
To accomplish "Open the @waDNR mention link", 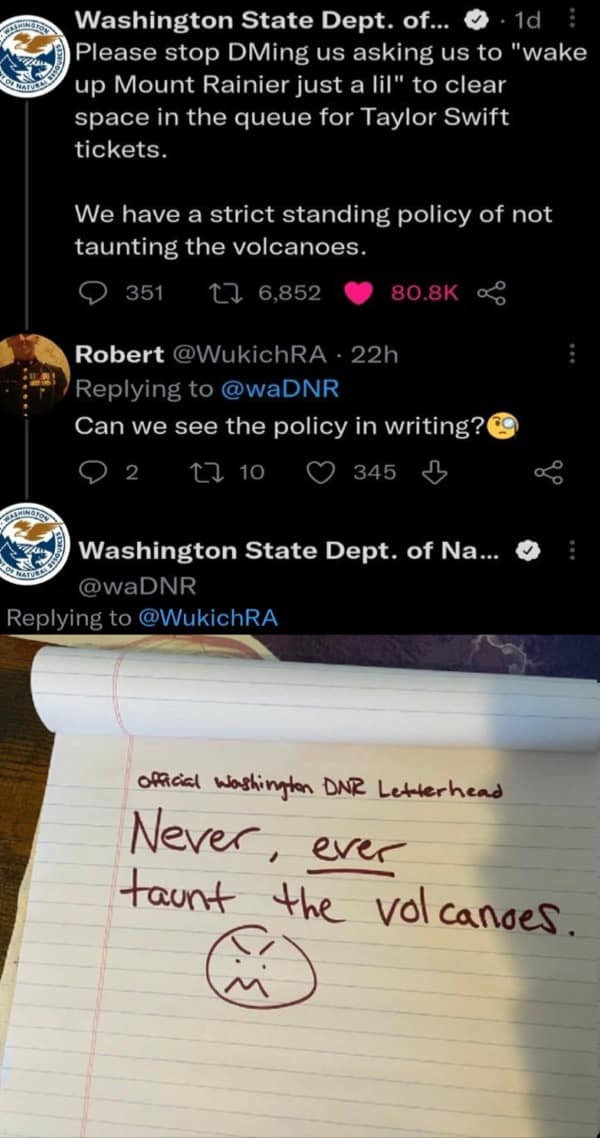I will tap(278, 389).
